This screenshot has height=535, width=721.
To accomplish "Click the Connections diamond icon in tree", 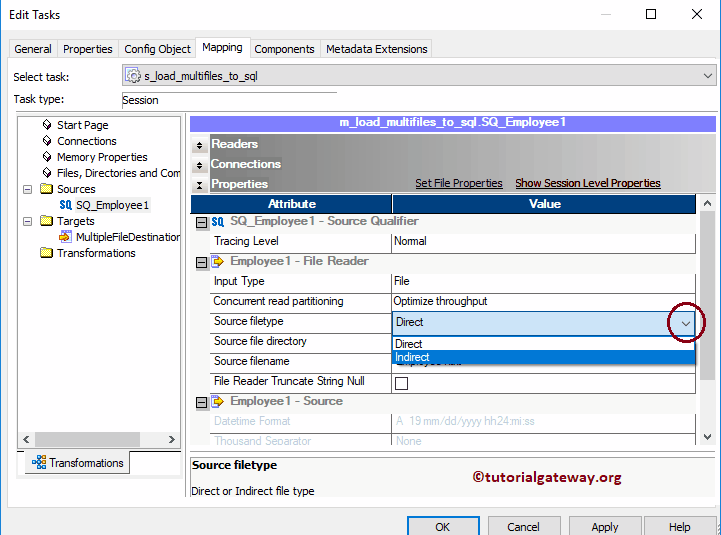I will pos(47,141).
